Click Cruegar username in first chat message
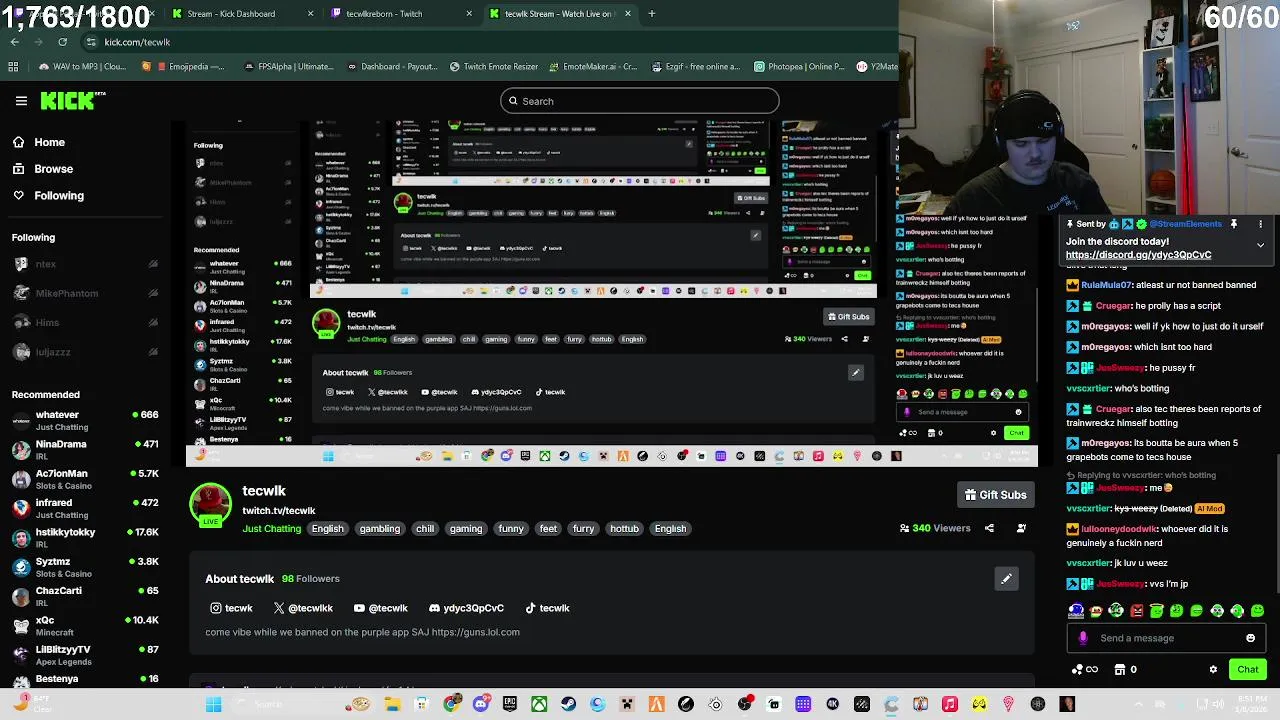This screenshot has height=720, width=1280. point(1113,306)
